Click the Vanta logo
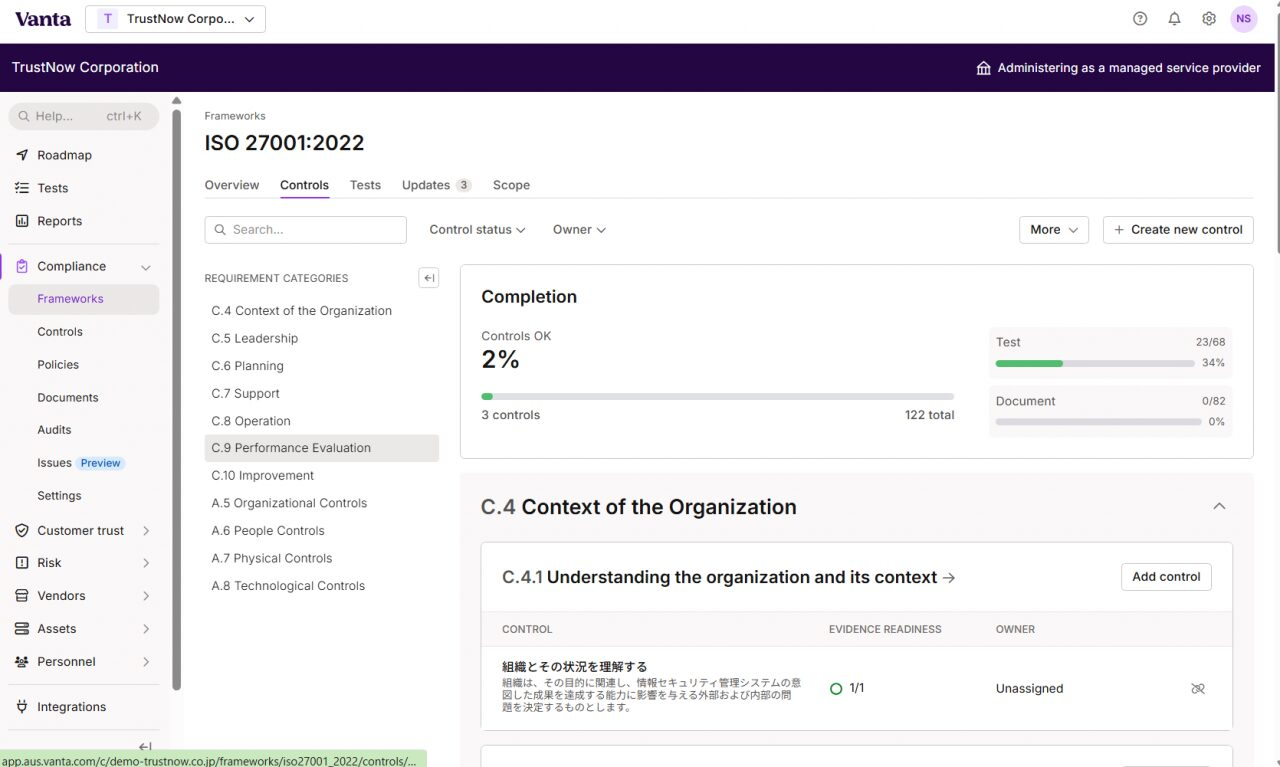 pyautogui.click(x=43, y=19)
